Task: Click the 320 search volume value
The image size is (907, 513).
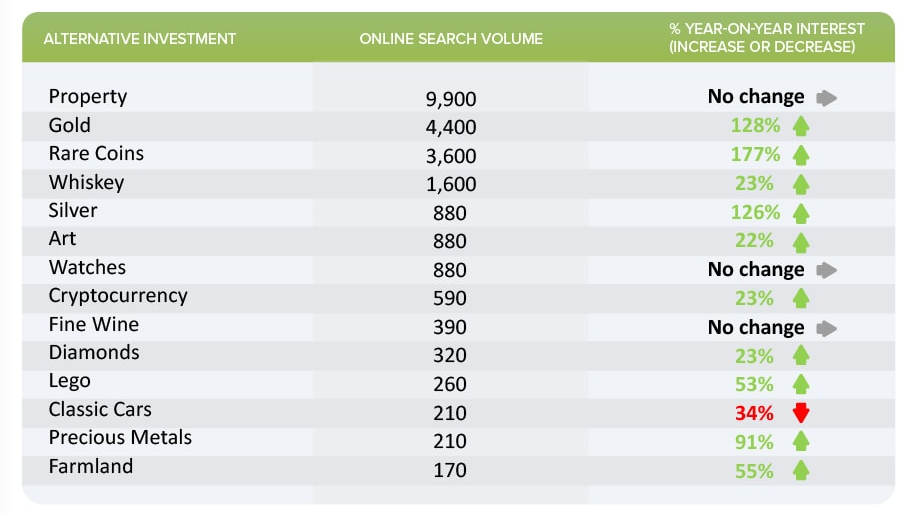Action: pos(450,355)
